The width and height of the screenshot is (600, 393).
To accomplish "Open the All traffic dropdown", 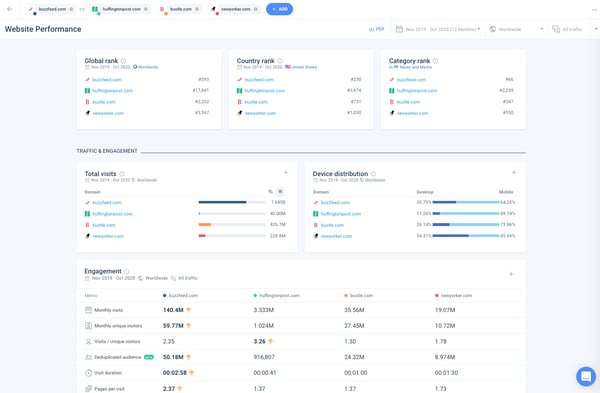I will pos(574,29).
